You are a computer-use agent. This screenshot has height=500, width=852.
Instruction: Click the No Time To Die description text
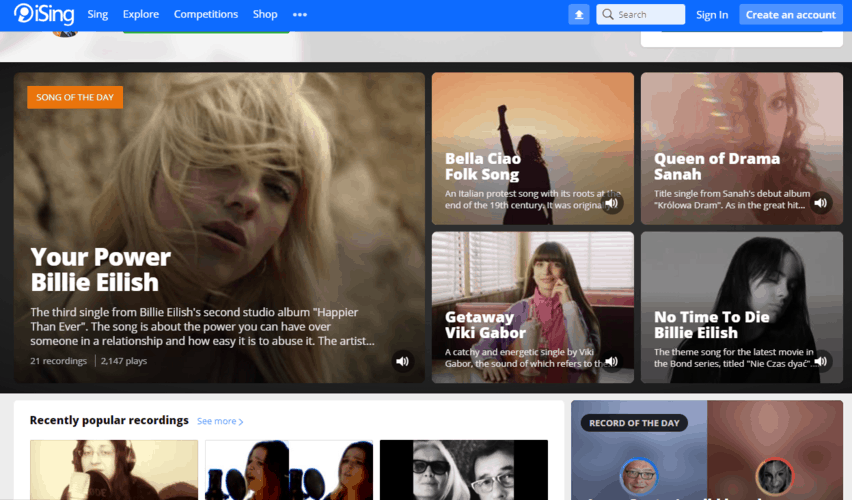tap(734, 358)
